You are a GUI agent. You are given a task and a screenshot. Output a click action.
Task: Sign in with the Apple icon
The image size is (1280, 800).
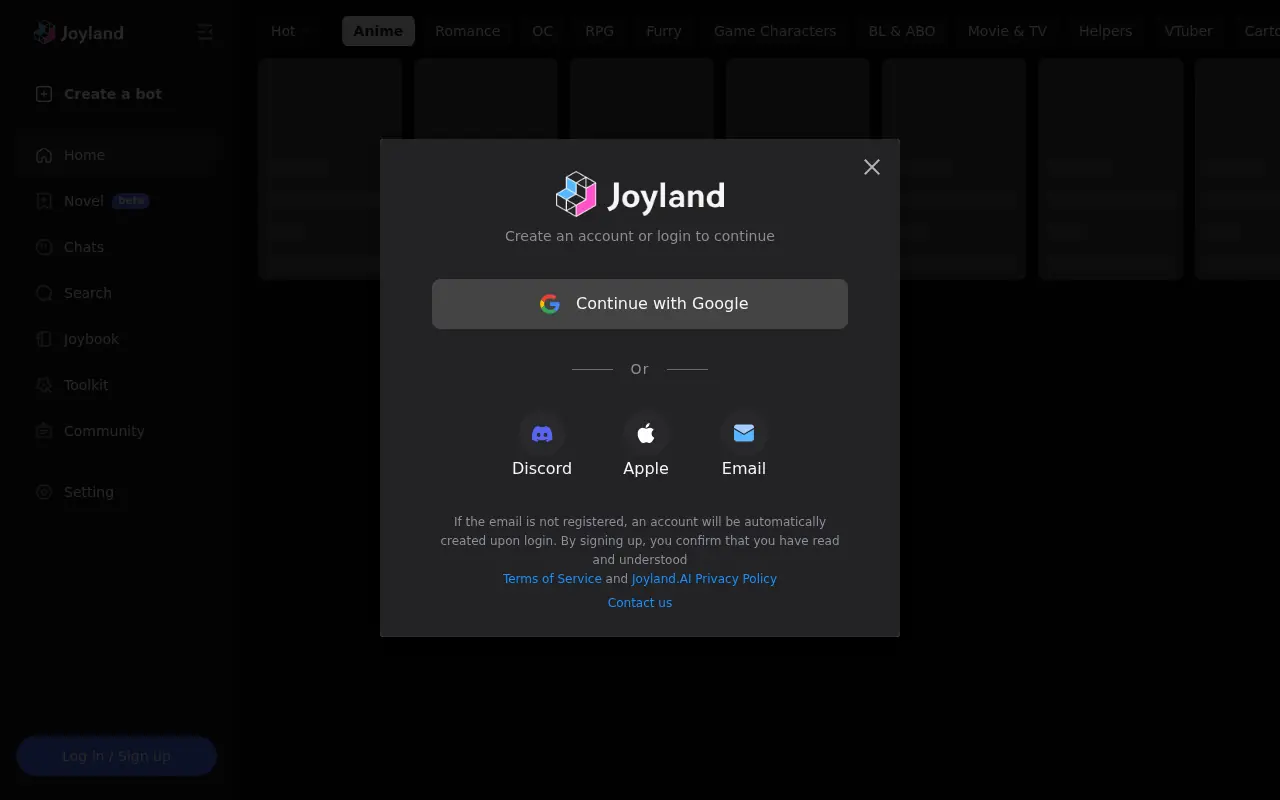[x=646, y=433]
